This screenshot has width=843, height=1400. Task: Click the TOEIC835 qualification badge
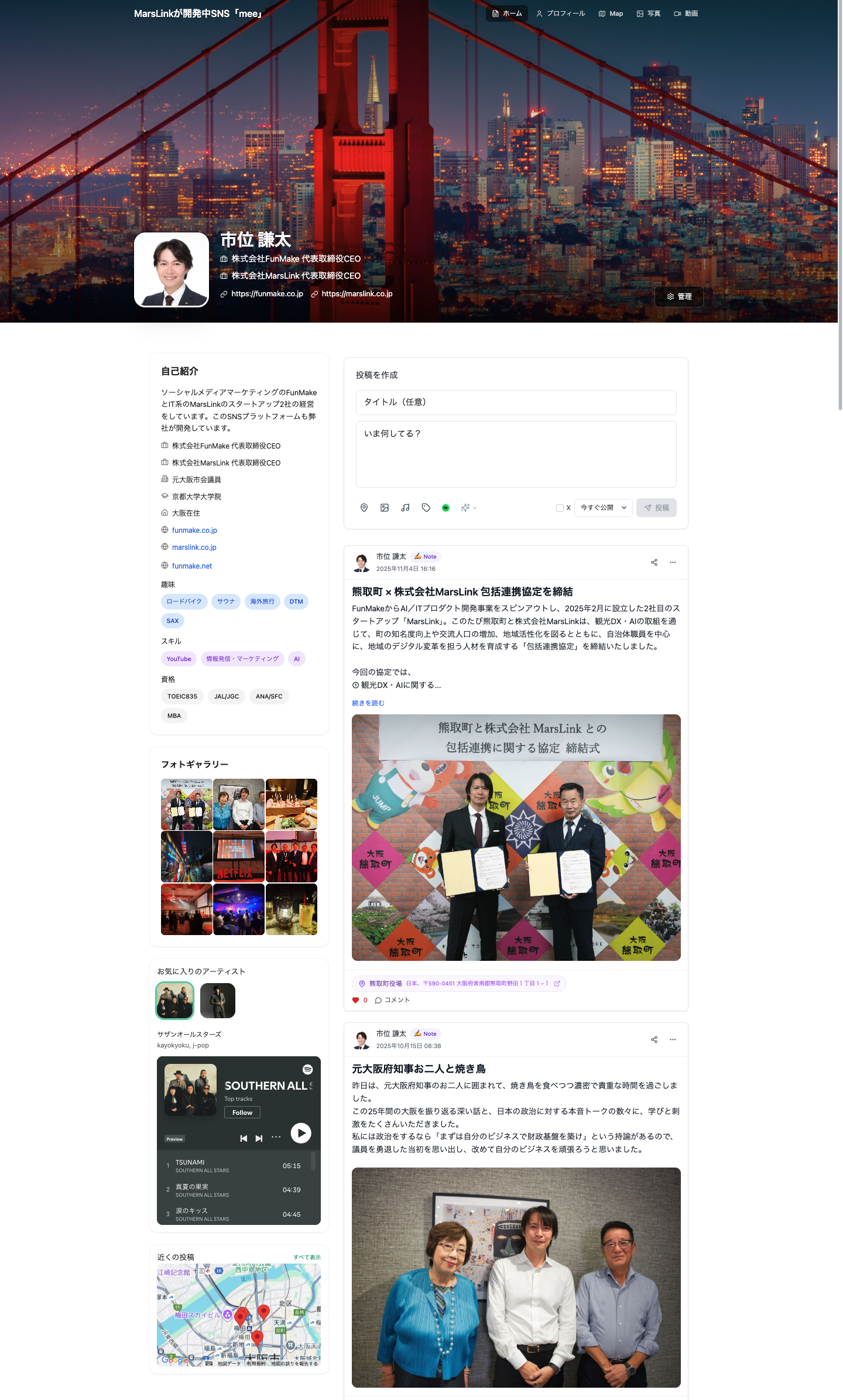182,696
